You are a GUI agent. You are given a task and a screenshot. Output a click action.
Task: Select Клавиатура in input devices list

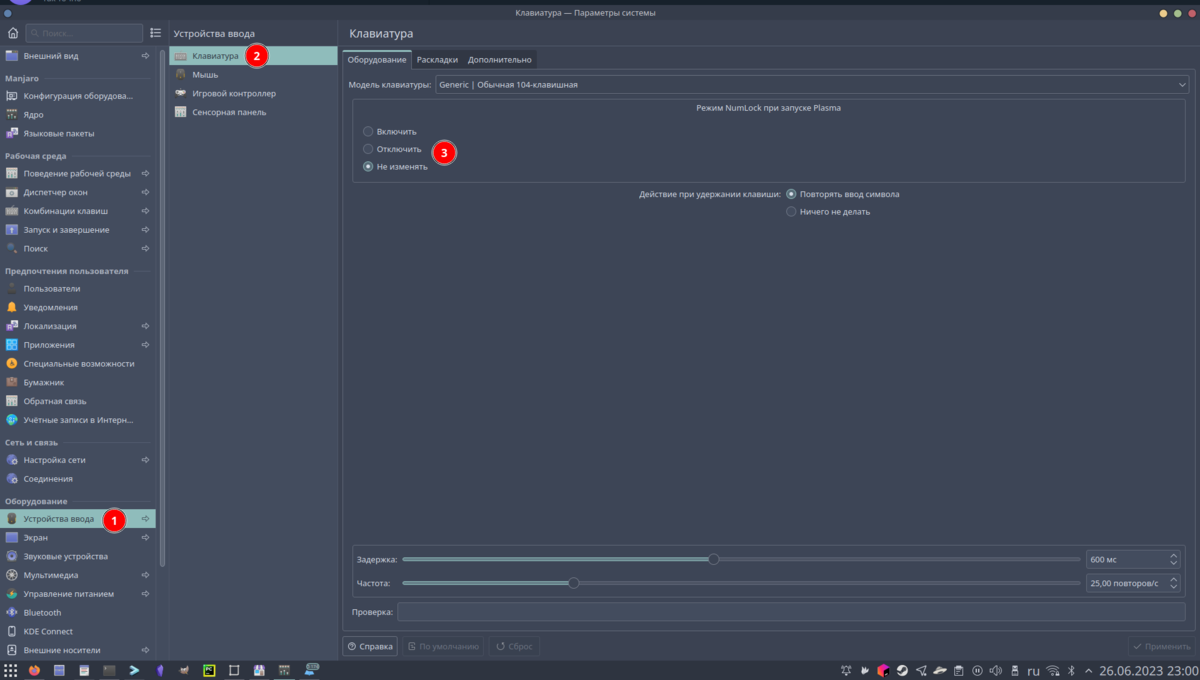[x=253, y=56]
